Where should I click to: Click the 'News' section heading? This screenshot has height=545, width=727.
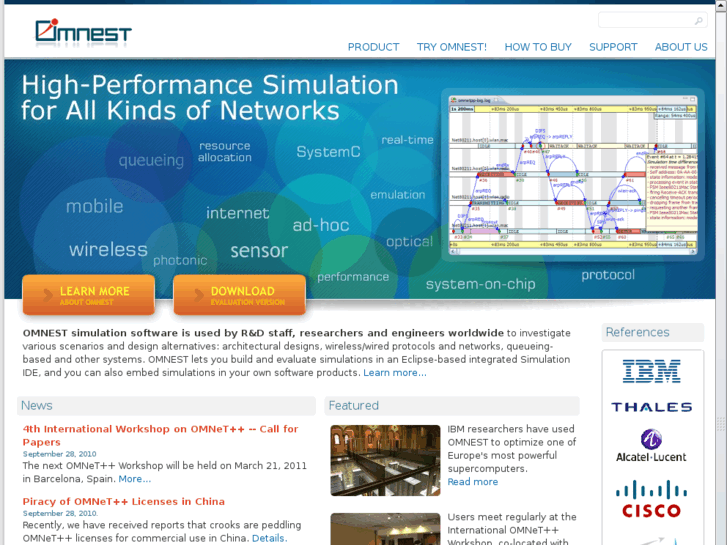[37, 405]
